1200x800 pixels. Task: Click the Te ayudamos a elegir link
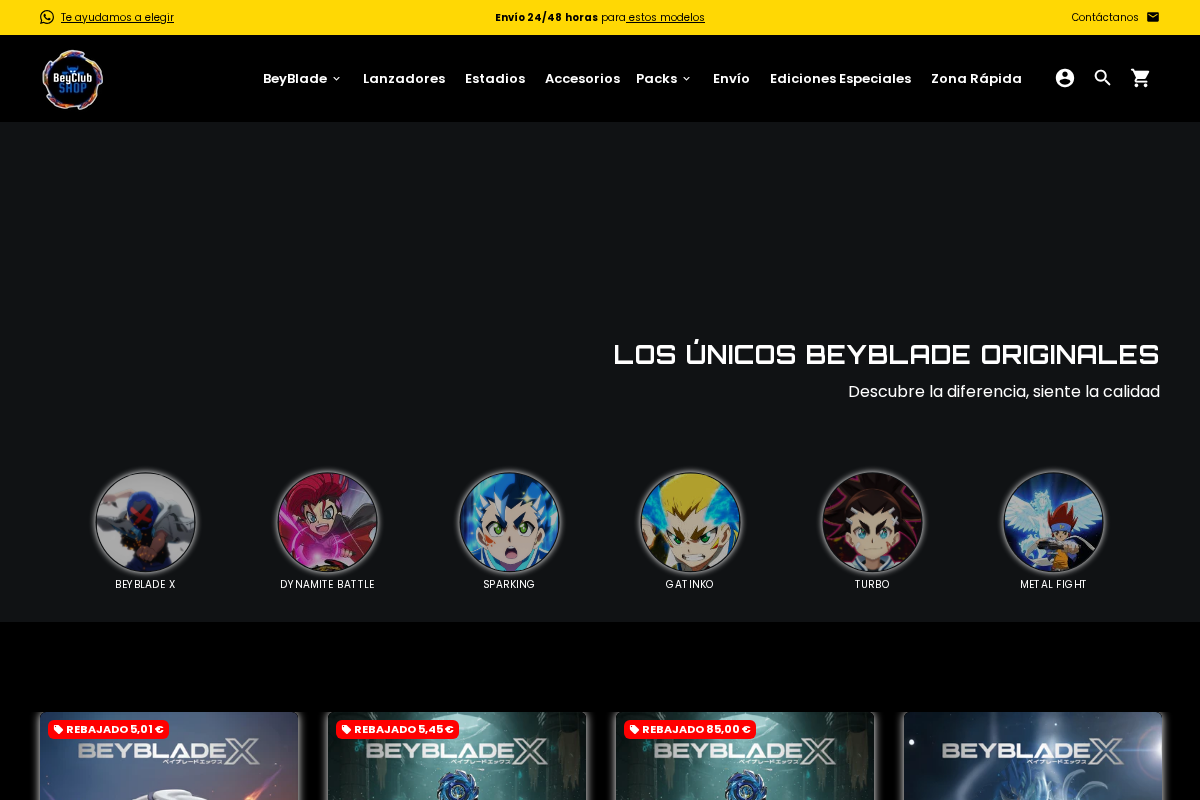tap(117, 16)
